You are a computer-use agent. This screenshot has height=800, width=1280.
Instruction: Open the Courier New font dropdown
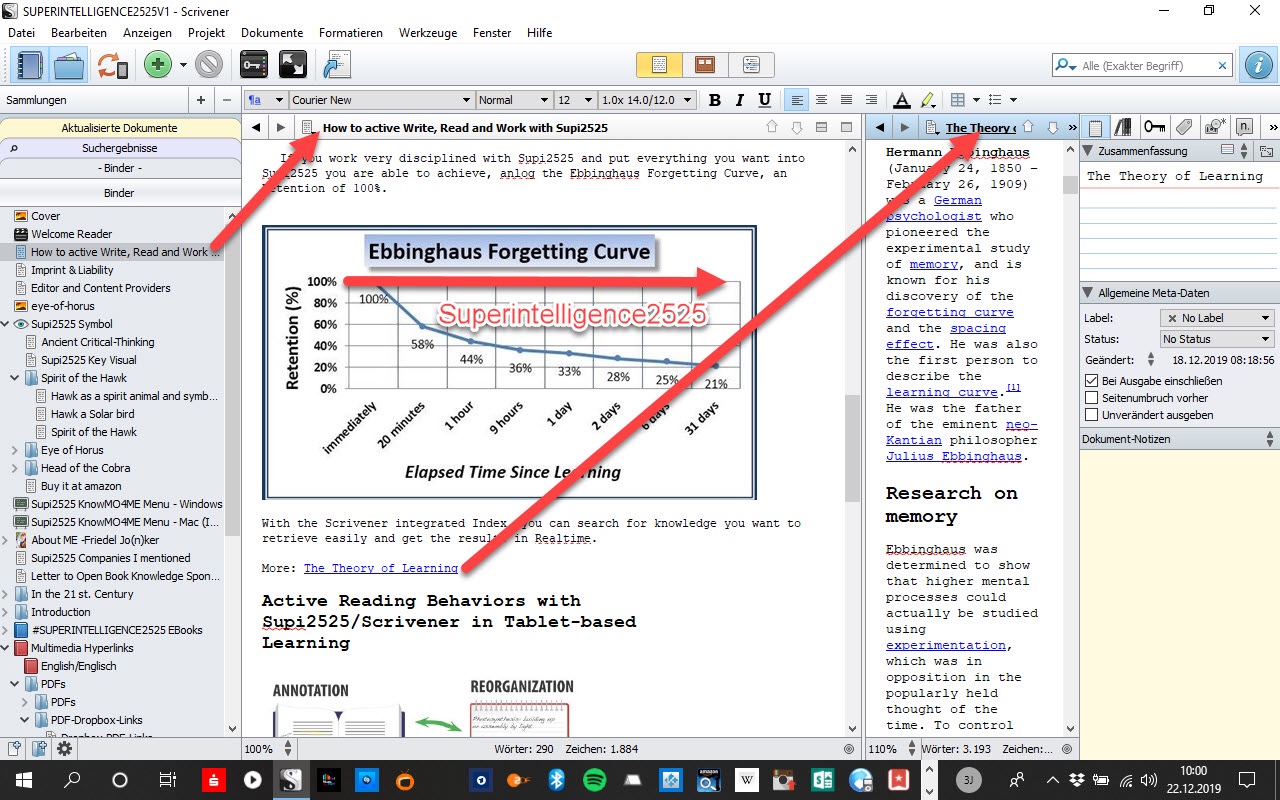[x=466, y=100]
